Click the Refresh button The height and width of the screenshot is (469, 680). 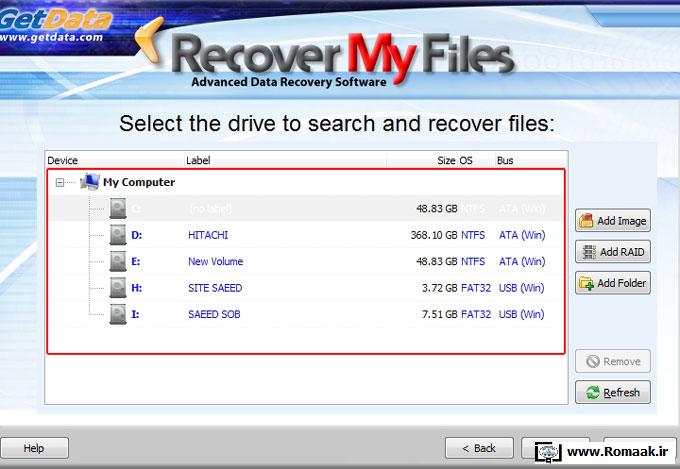coord(613,392)
